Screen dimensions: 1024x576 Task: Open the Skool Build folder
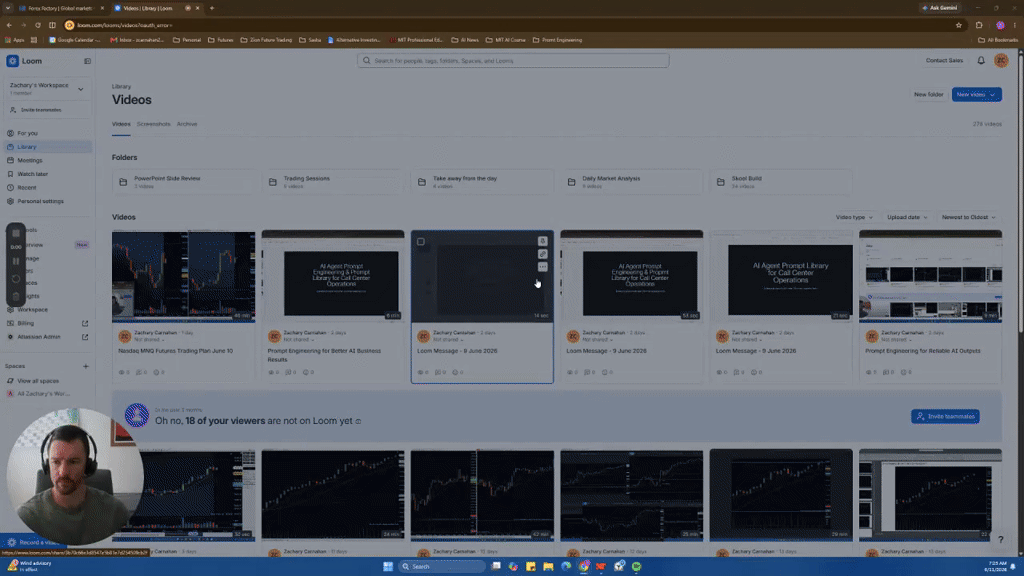pyautogui.click(x=781, y=182)
